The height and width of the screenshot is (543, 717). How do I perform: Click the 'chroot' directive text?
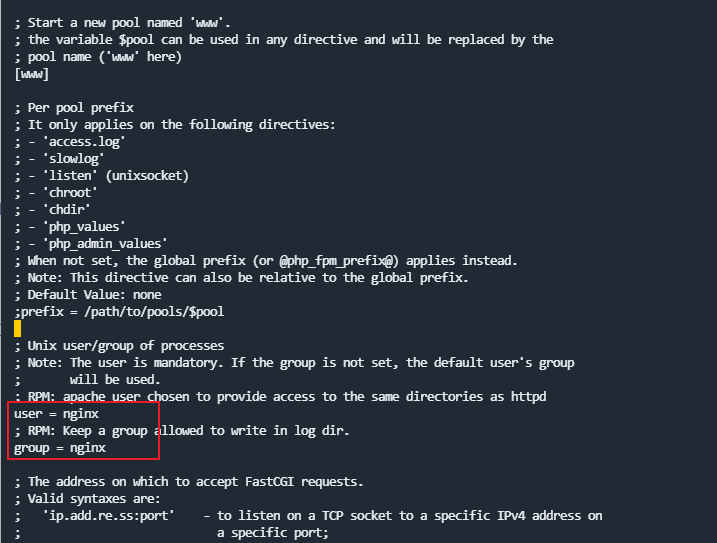click(70, 193)
